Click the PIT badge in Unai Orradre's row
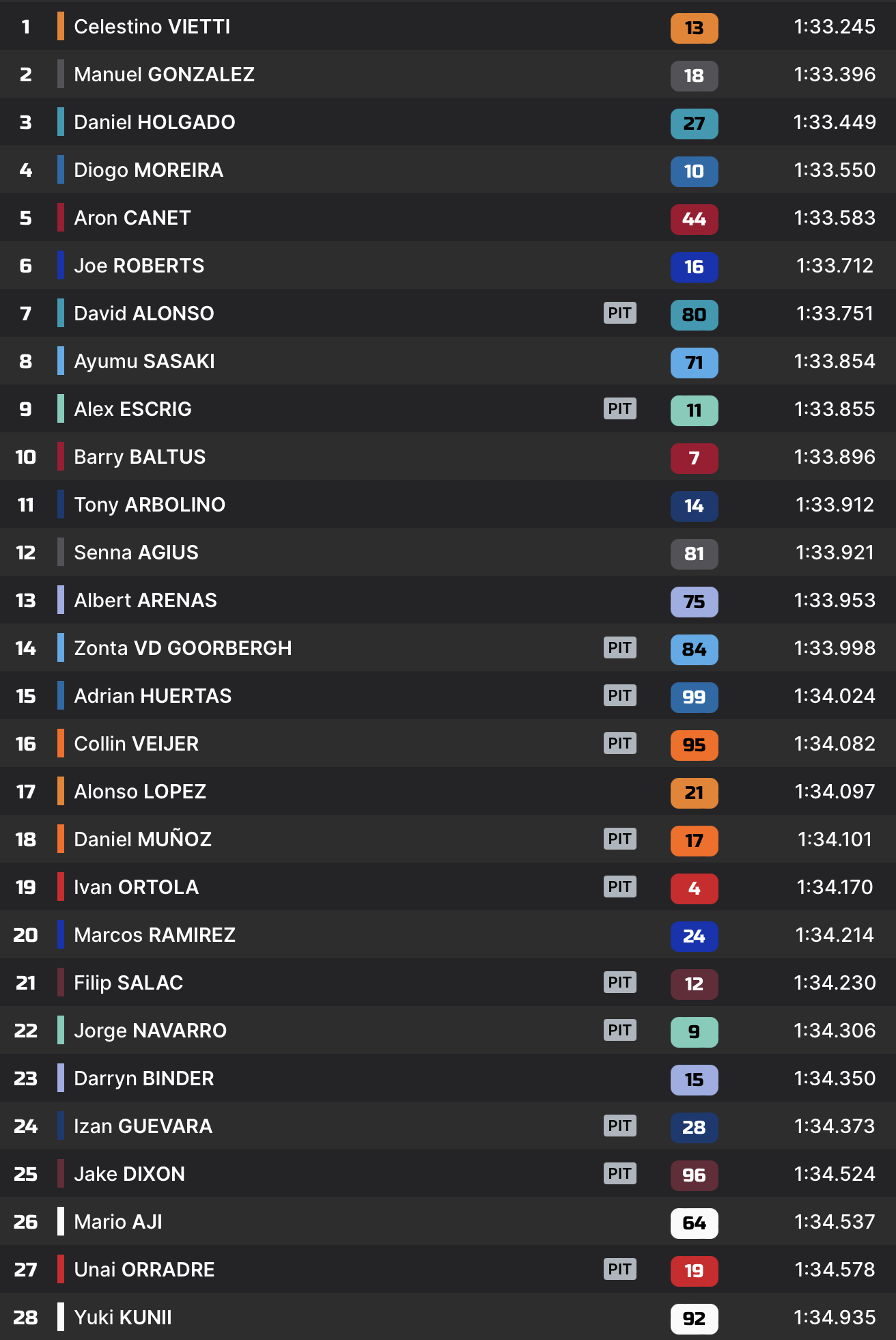 coord(619,1270)
